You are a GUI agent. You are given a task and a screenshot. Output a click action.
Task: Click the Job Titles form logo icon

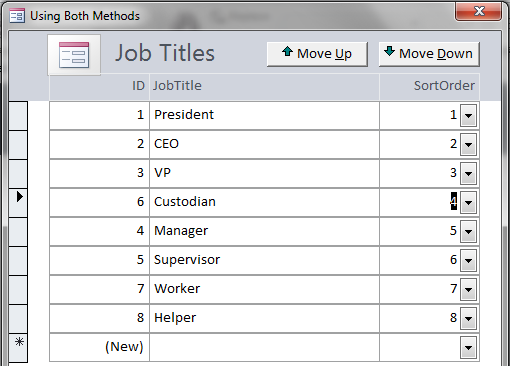click(74, 55)
